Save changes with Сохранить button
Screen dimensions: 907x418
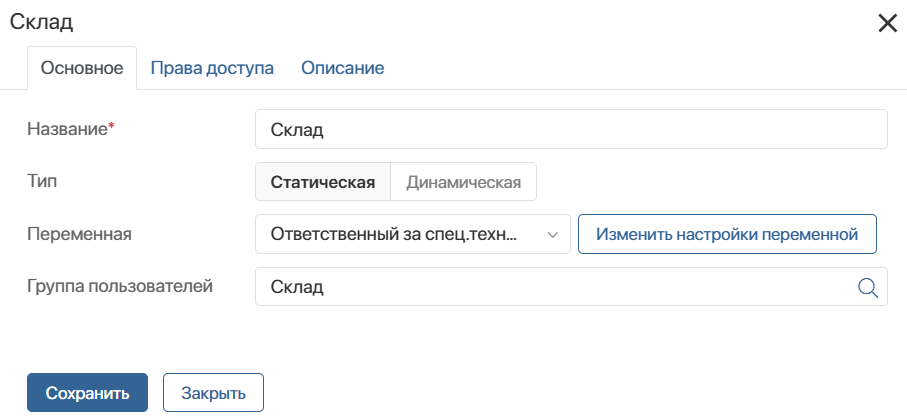coord(87,393)
